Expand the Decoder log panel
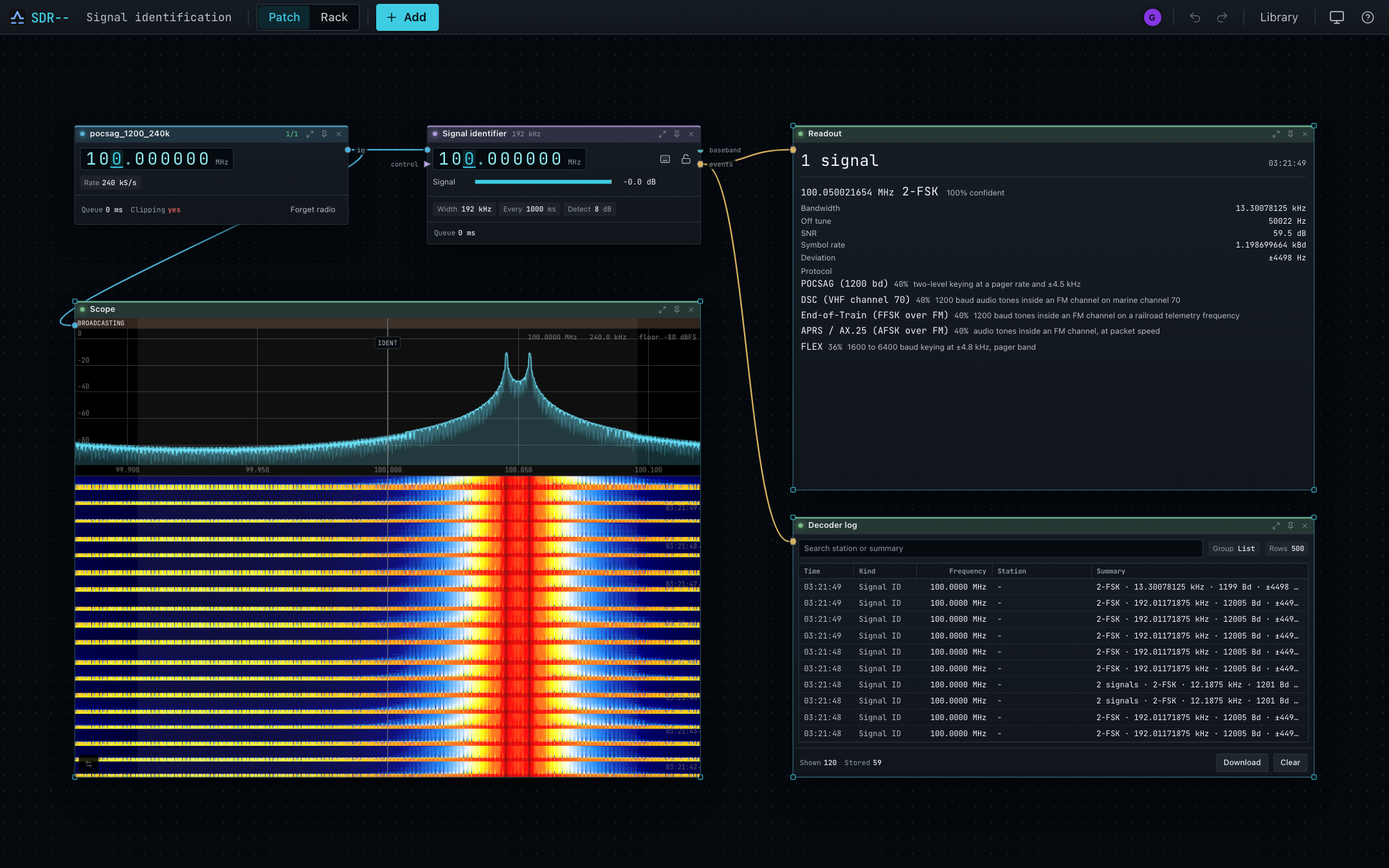Screen dimensions: 1389x868 point(1276,525)
